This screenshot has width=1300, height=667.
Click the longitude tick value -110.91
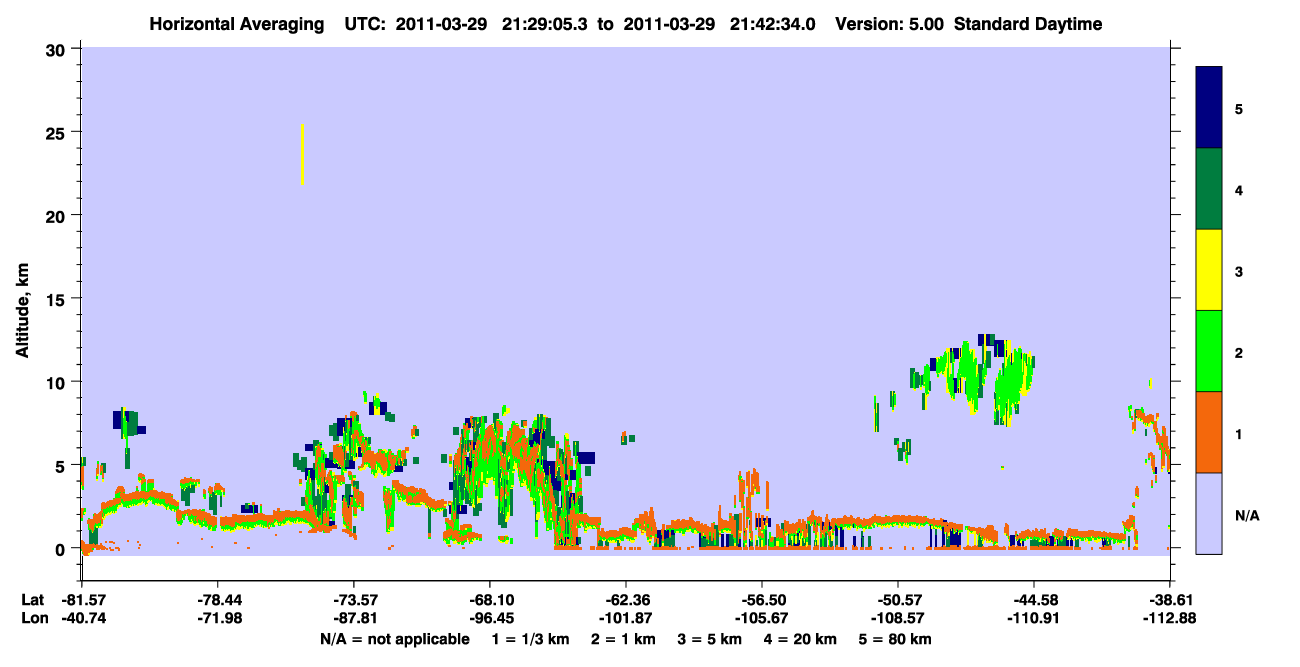(1034, 618)
